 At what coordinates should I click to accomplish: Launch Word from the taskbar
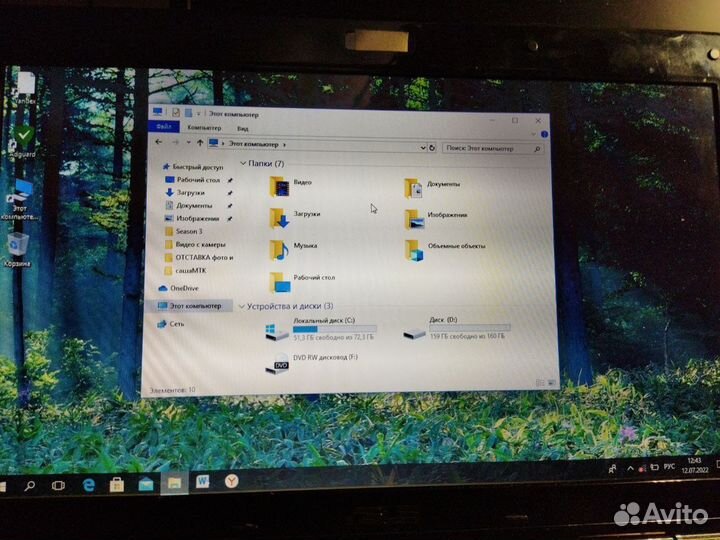(x=202, y=482)
